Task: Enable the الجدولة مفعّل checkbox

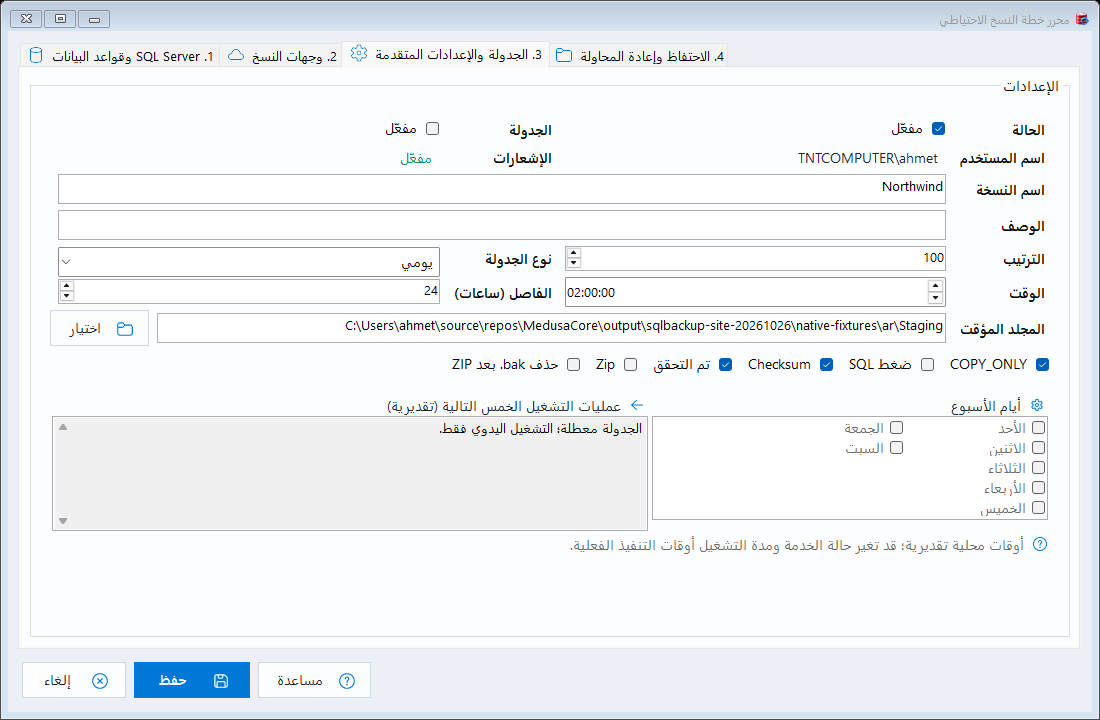Action: (x=433, y=129)
